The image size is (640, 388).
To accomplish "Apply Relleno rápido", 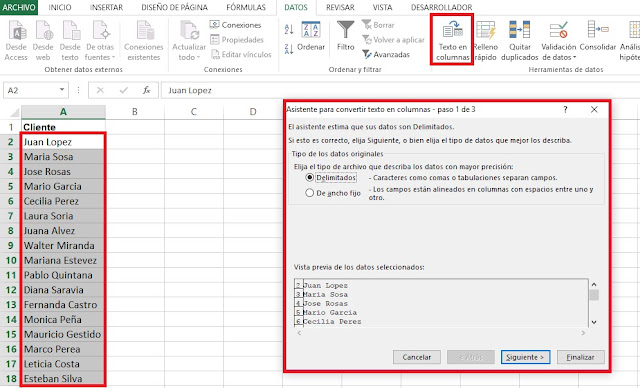I will 485,41.
